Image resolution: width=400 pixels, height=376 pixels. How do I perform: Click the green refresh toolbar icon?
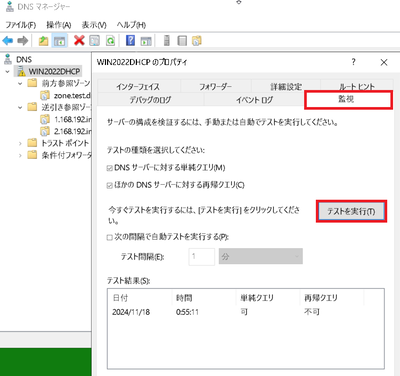[110, 41]
